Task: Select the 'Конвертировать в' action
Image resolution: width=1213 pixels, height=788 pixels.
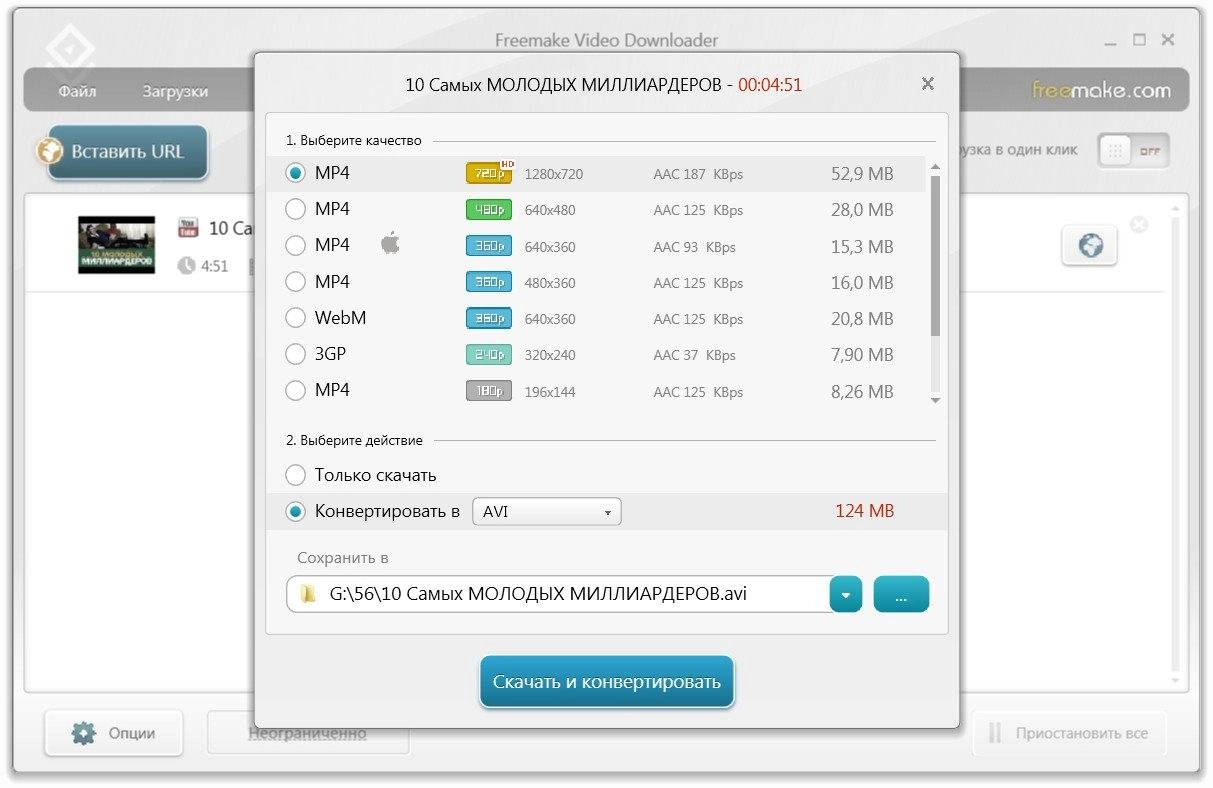Action: (295, 511)
